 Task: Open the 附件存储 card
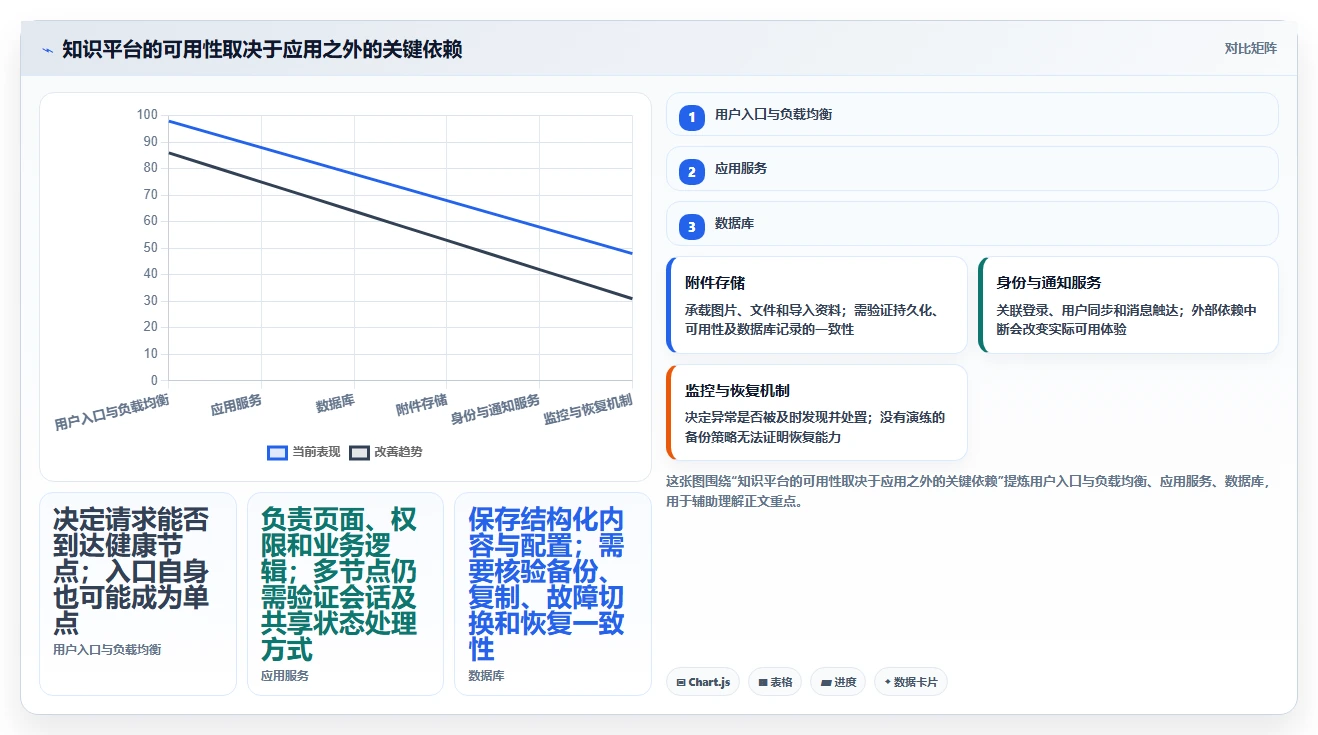point(817,305)
